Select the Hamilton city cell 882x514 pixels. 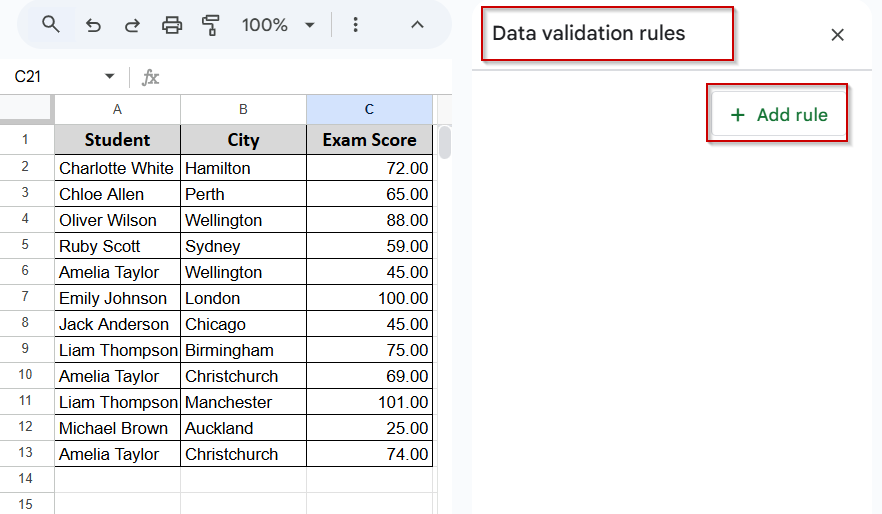[x=243, y=168]
